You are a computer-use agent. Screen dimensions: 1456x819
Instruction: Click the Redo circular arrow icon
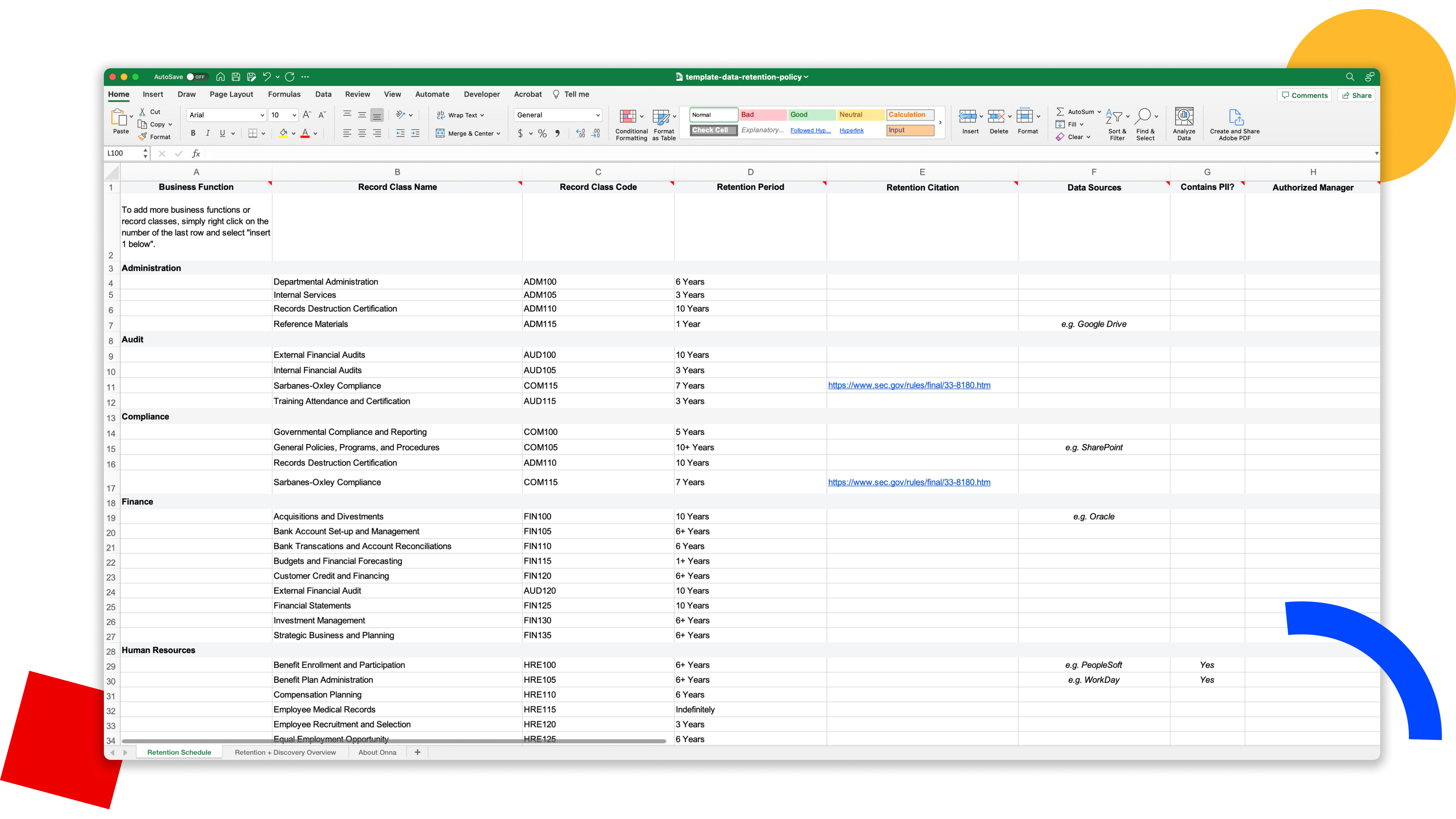click(x=290, y=77)
